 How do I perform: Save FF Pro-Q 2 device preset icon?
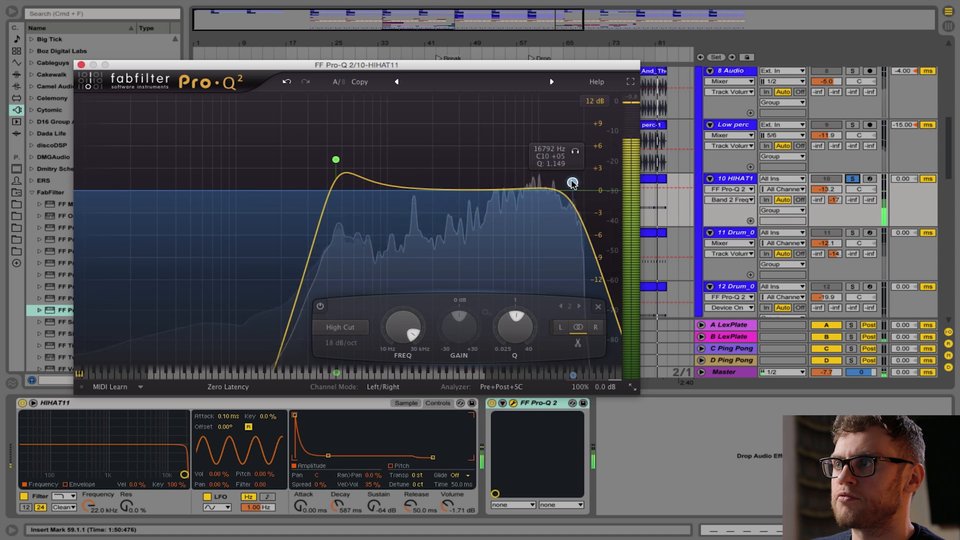[583, 403]
